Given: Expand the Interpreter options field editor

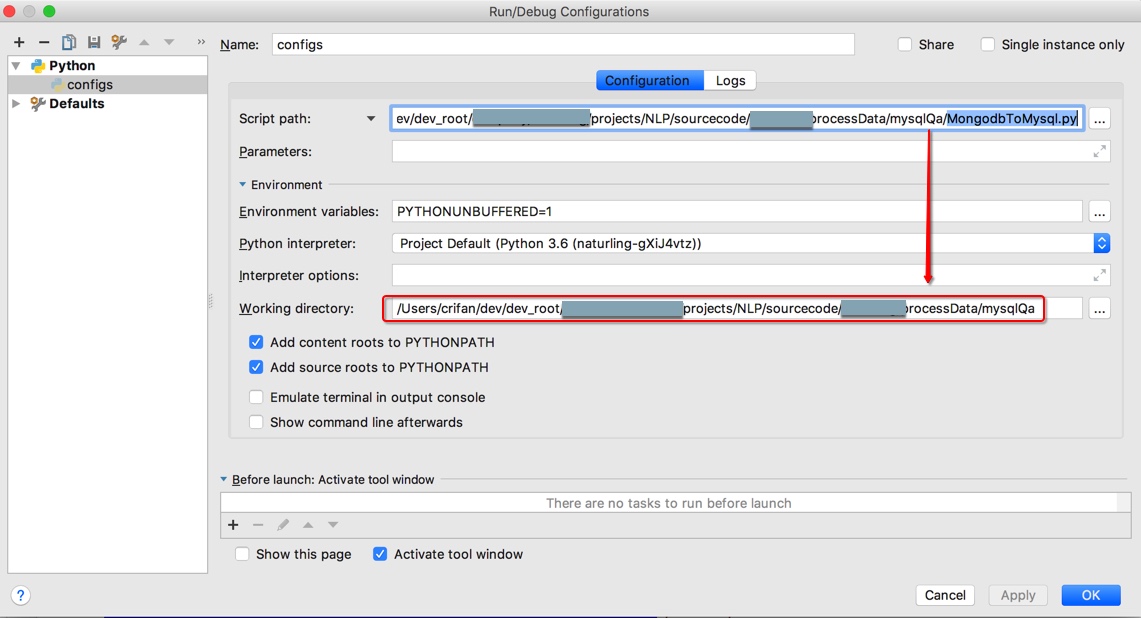Looking at the screenshot, I should click(x=1100, y=275).
